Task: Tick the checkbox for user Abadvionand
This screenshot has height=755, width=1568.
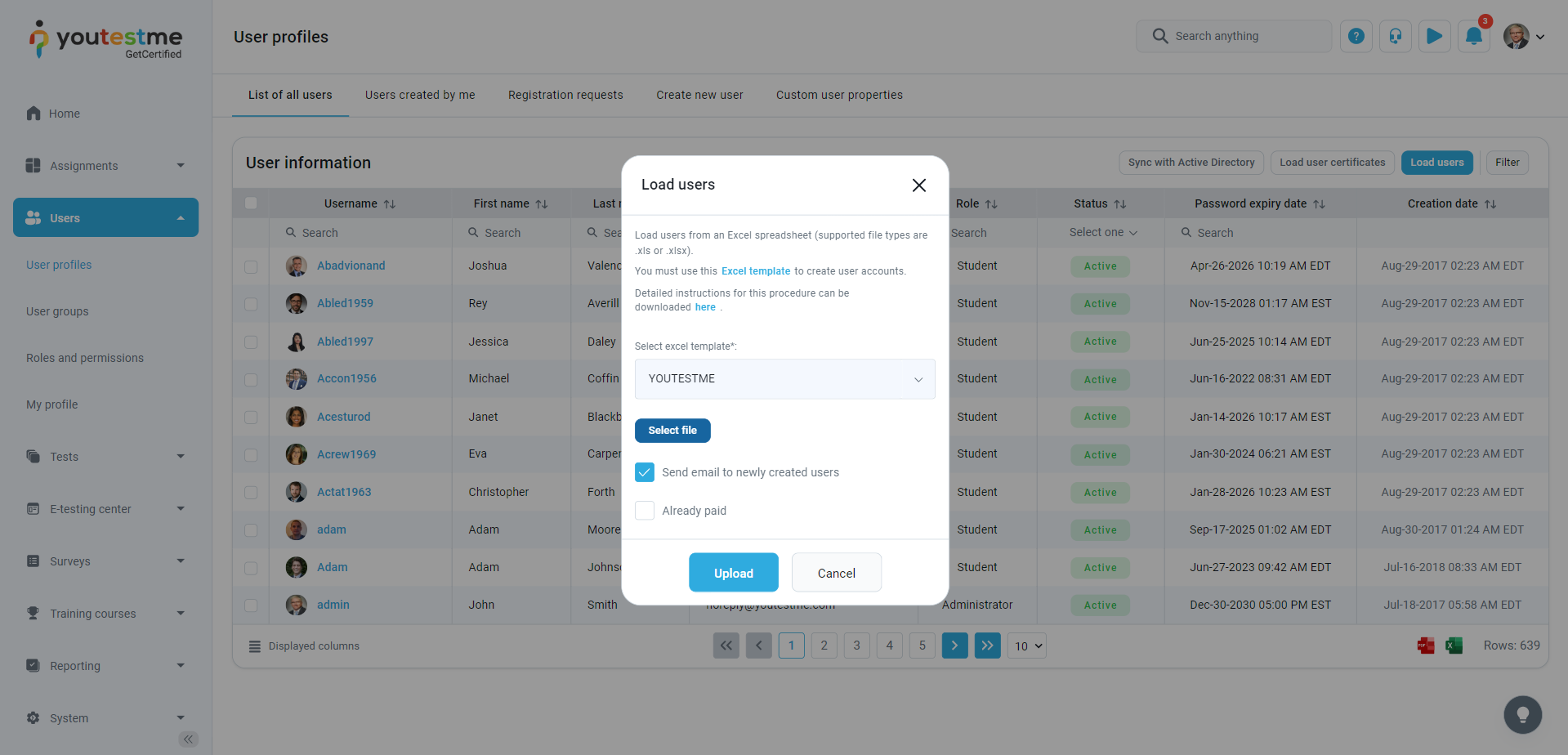Action: [251, 266]
